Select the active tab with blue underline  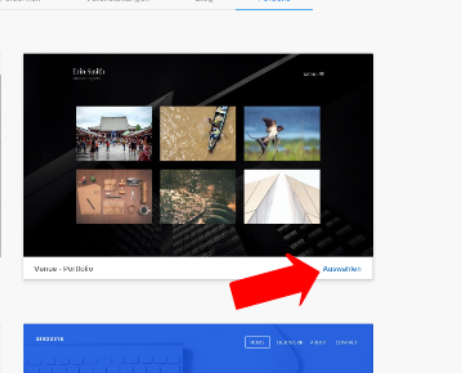pos(274,3)
